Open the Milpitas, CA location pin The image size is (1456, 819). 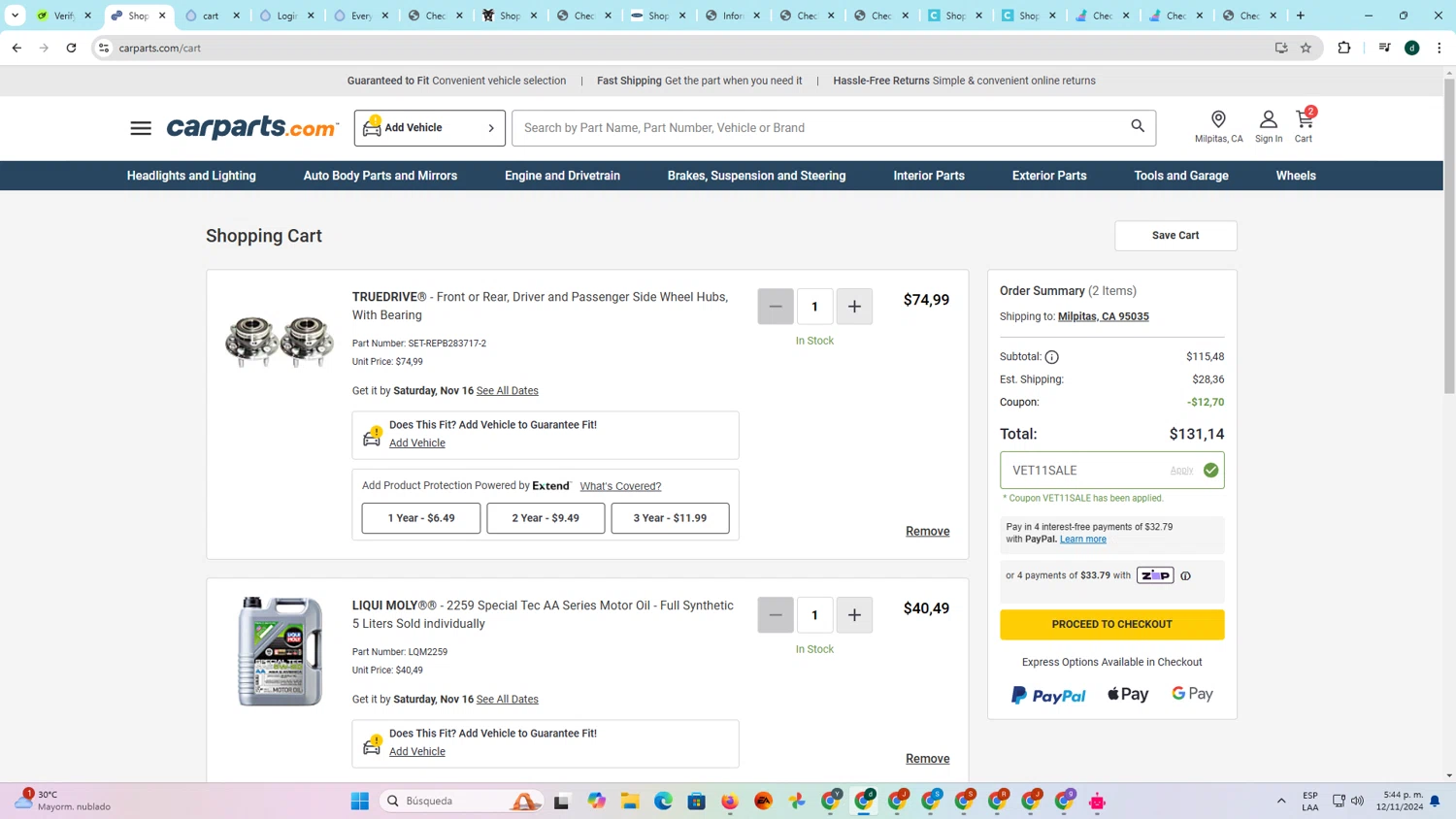[1218, 126]
